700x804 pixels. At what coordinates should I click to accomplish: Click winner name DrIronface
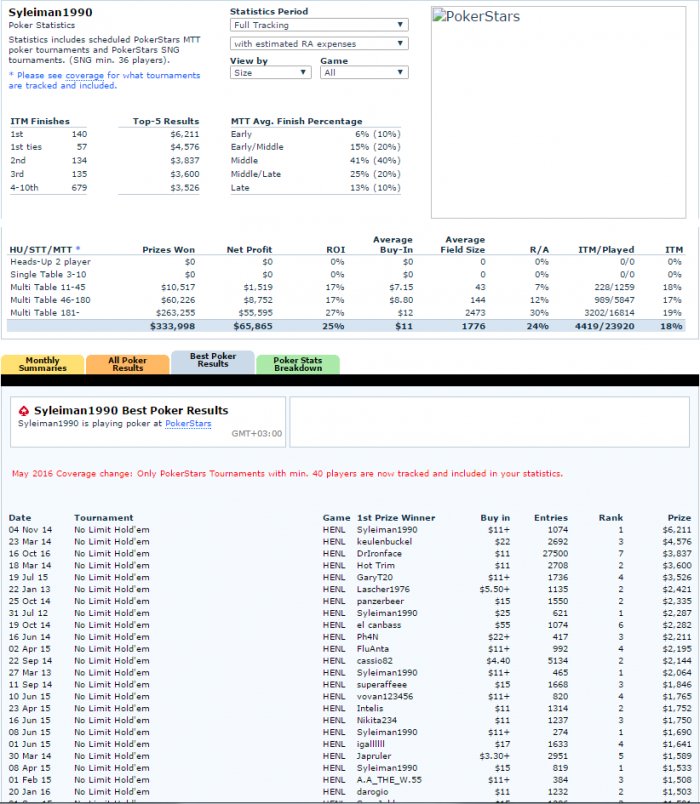click(379, 553)
